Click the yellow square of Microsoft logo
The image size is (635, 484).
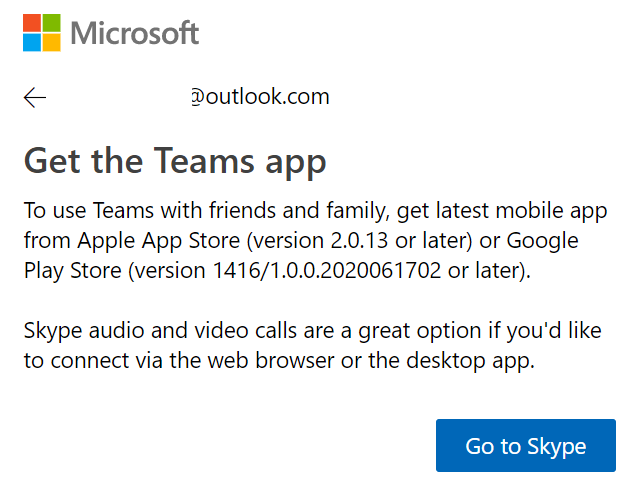52,41
